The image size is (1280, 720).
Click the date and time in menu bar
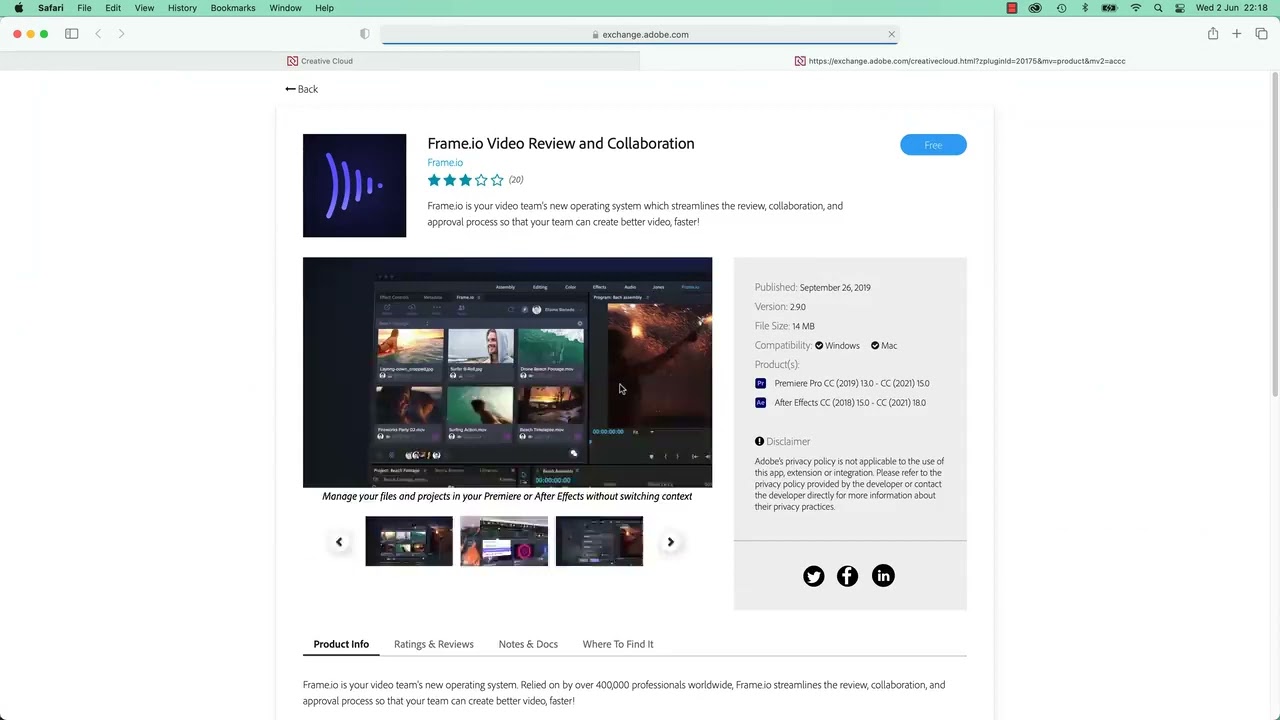(x=1233, y=8)
